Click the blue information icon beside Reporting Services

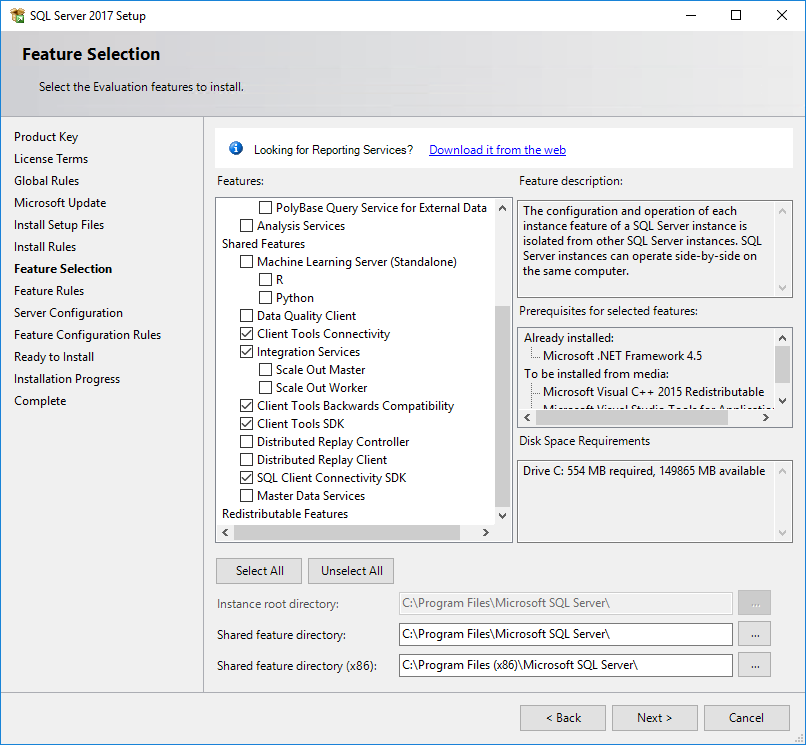pyautogui.click(x=236, y=149)
